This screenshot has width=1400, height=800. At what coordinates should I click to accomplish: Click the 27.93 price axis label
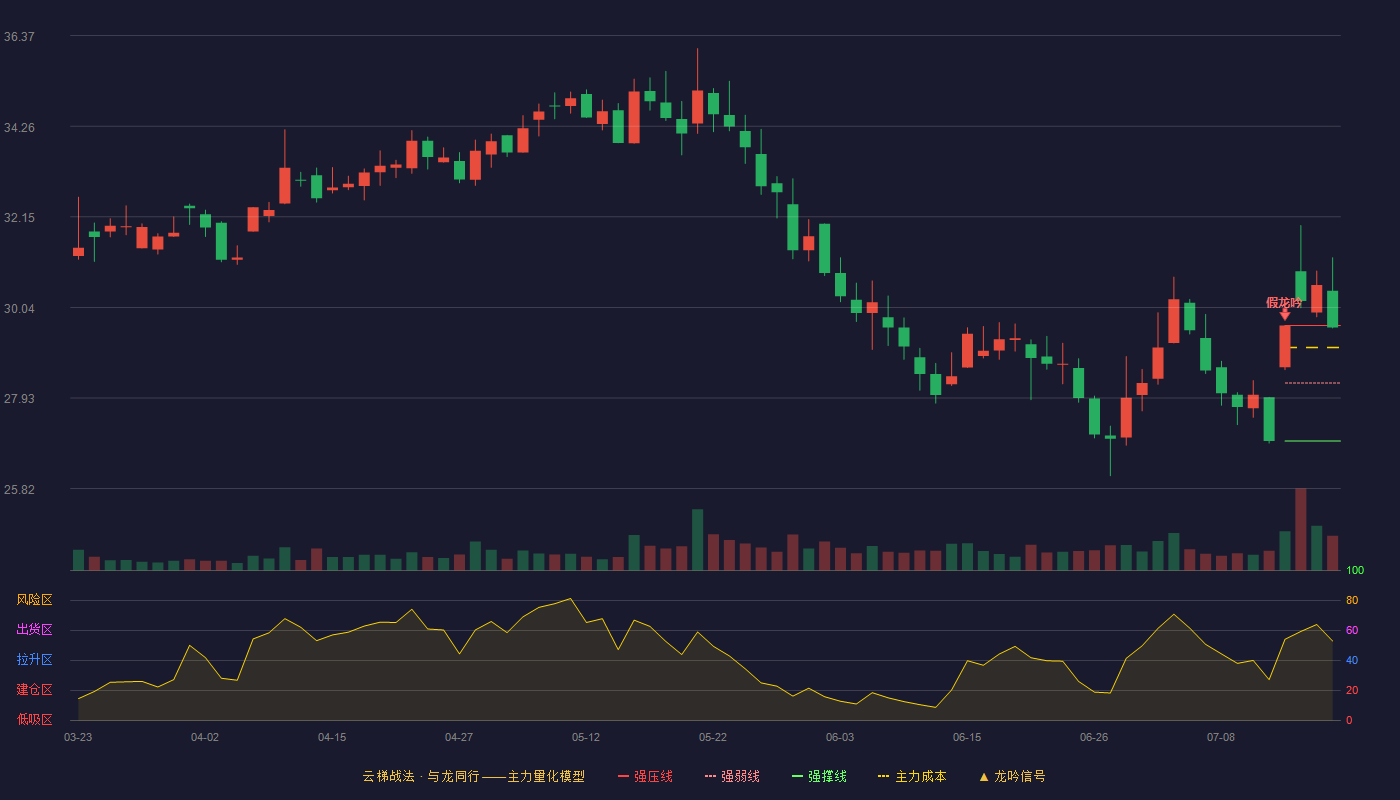19,399
